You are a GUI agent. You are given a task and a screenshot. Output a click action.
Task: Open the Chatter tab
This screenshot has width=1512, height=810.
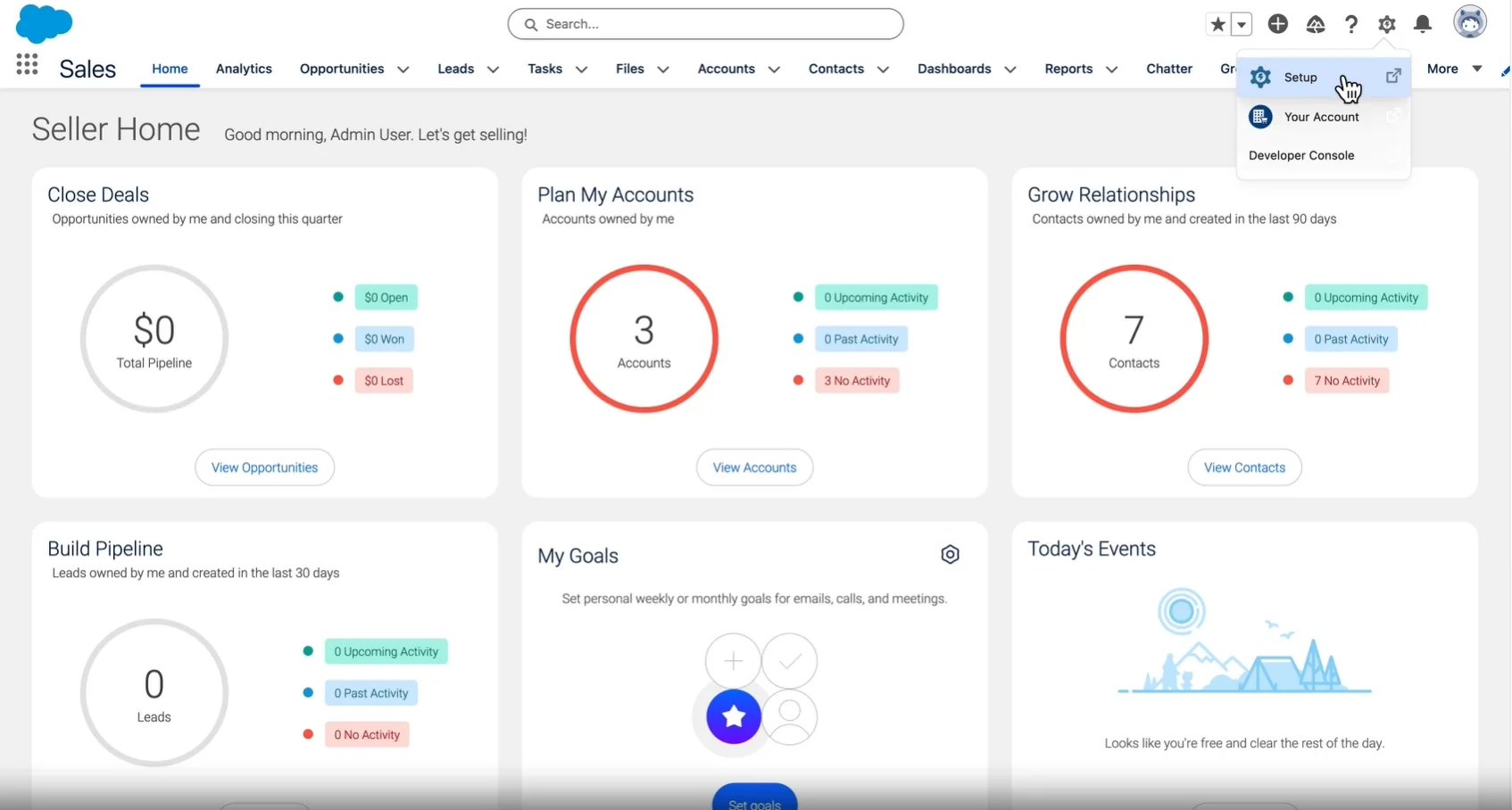(x=1169, y=69)
